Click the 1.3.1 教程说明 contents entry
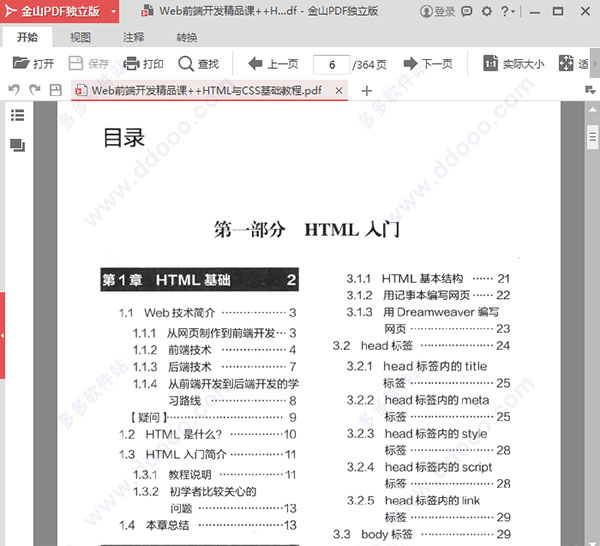 (x=214, y=475)
